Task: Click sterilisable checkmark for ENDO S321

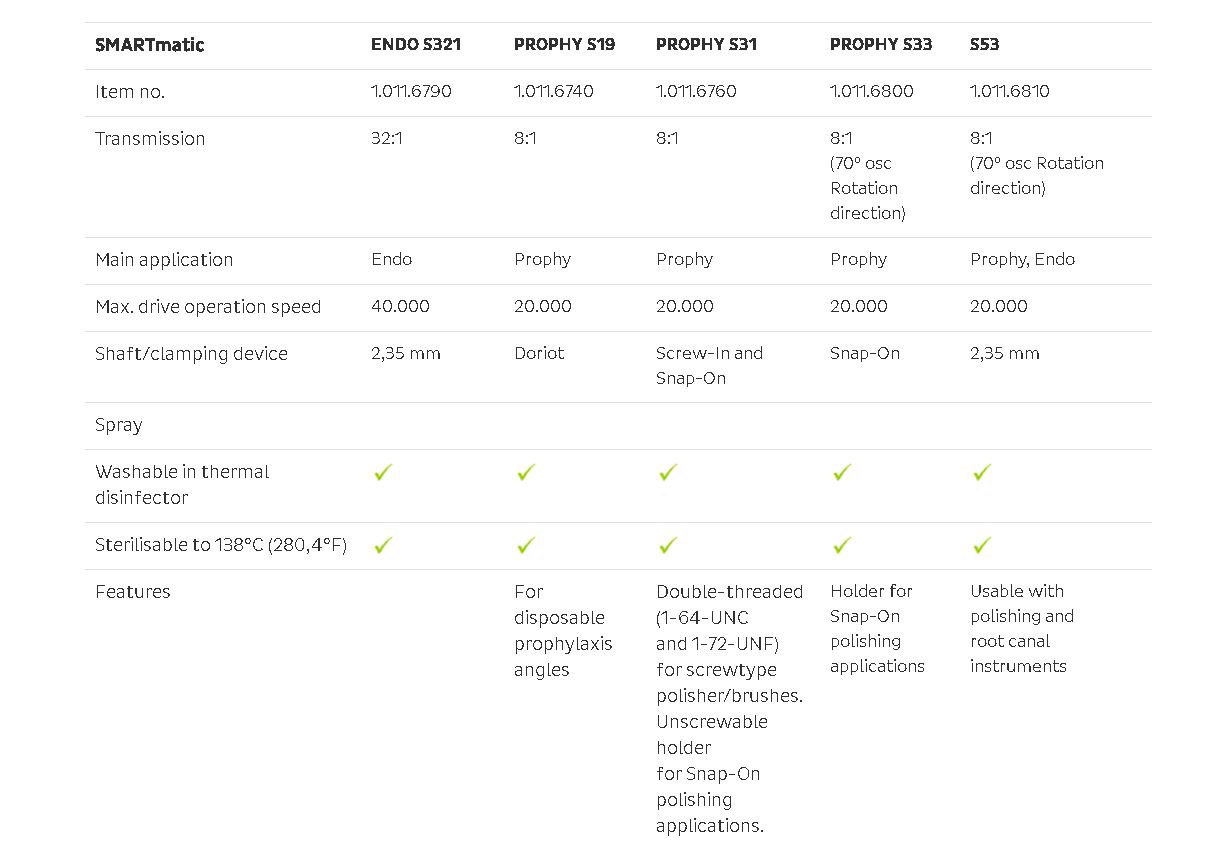Action: tap(383, 545)
